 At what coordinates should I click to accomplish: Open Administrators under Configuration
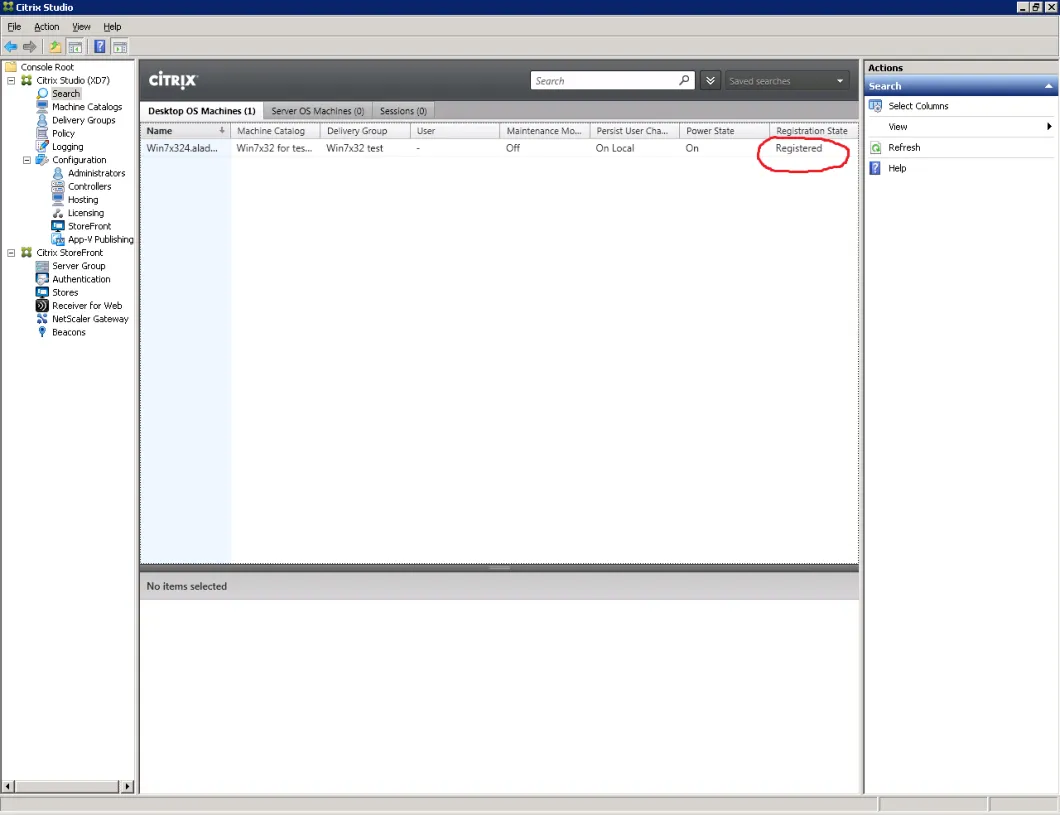[97, 173]
